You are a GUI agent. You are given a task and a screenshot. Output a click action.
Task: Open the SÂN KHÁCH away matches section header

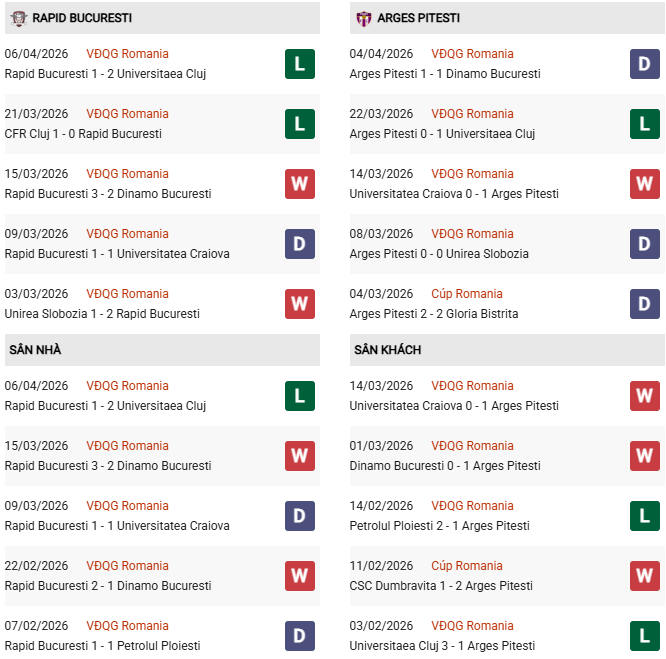point(387,350)
